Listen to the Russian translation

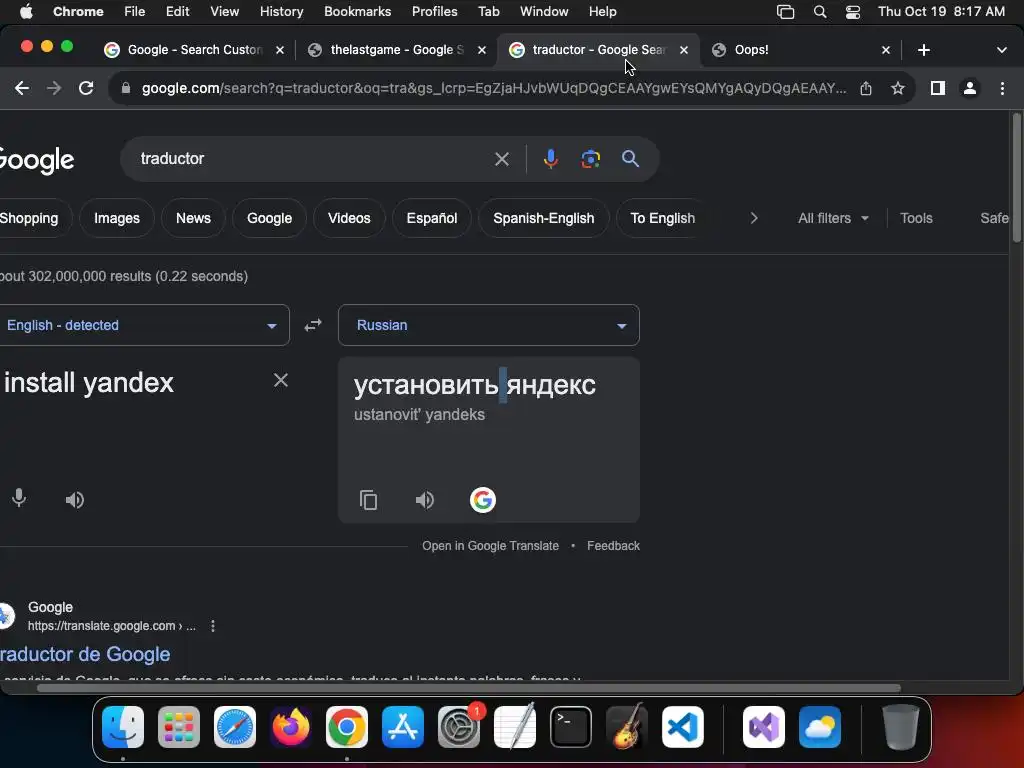pyautogui.click(x=424, y=500)
